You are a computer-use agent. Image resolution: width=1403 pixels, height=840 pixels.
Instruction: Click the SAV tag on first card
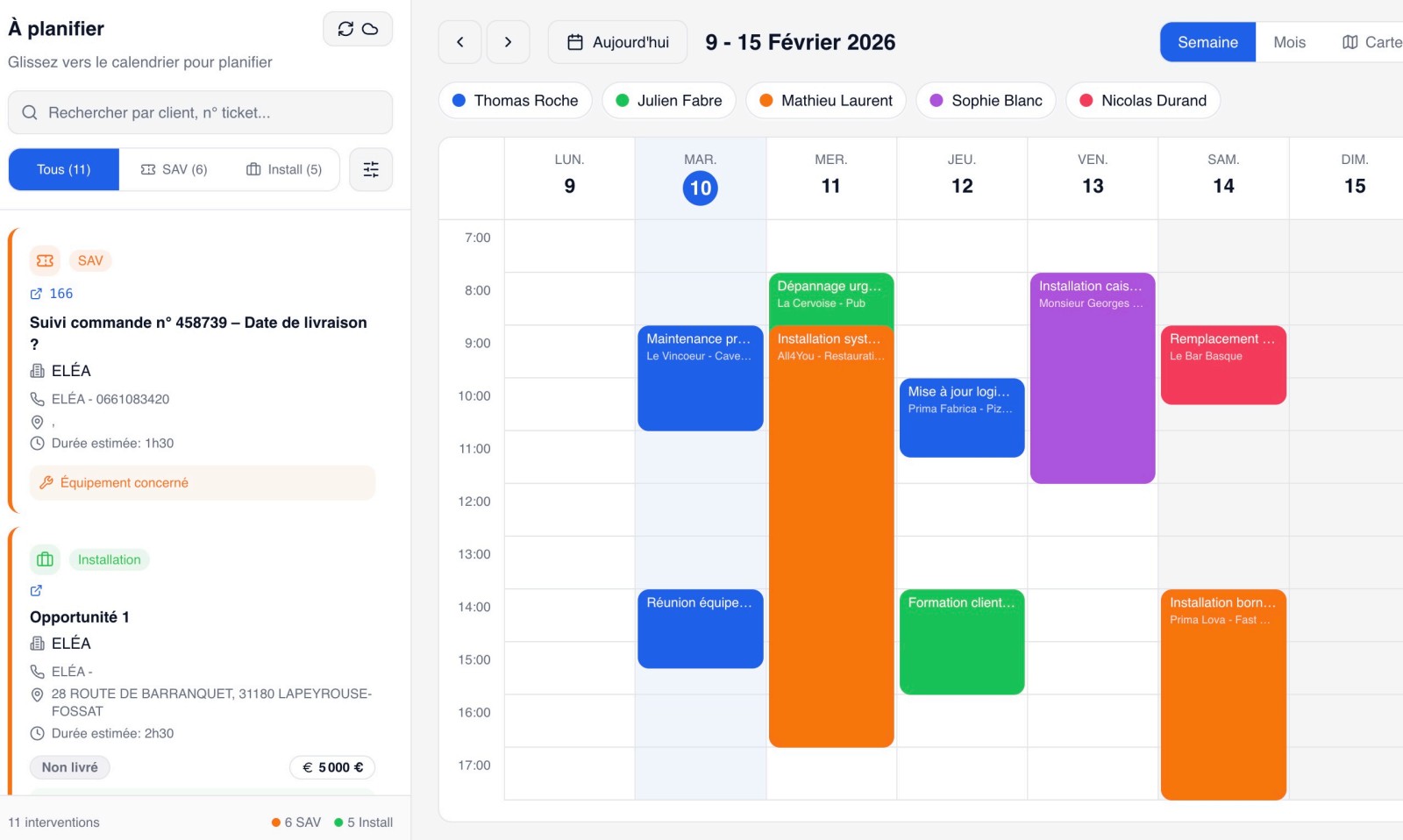(x=90, y=260)
